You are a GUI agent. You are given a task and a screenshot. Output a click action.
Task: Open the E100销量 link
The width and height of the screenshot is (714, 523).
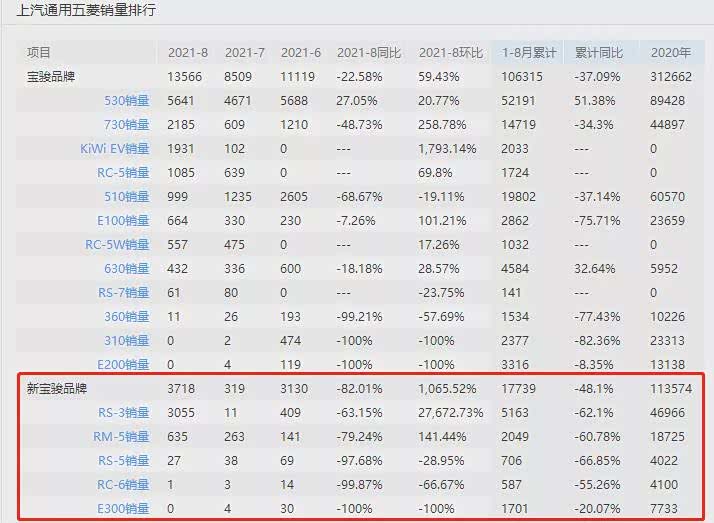[x=123, y=220]
